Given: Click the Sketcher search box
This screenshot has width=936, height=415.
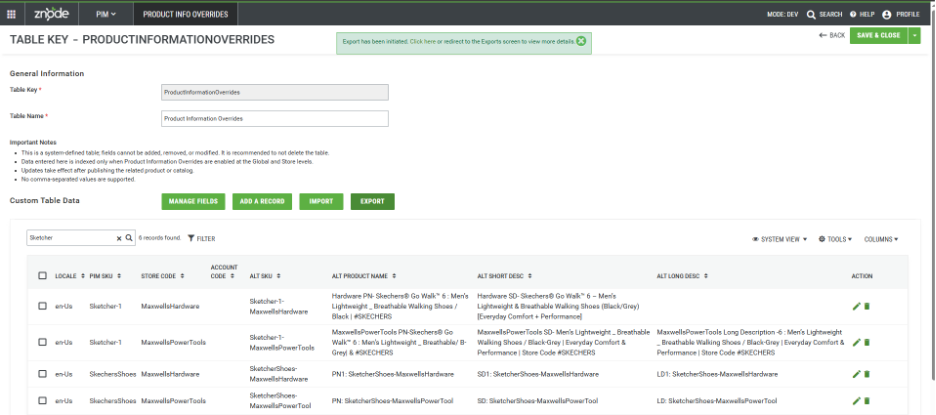Looking at the screenshot, I should [x=71, y=238].
